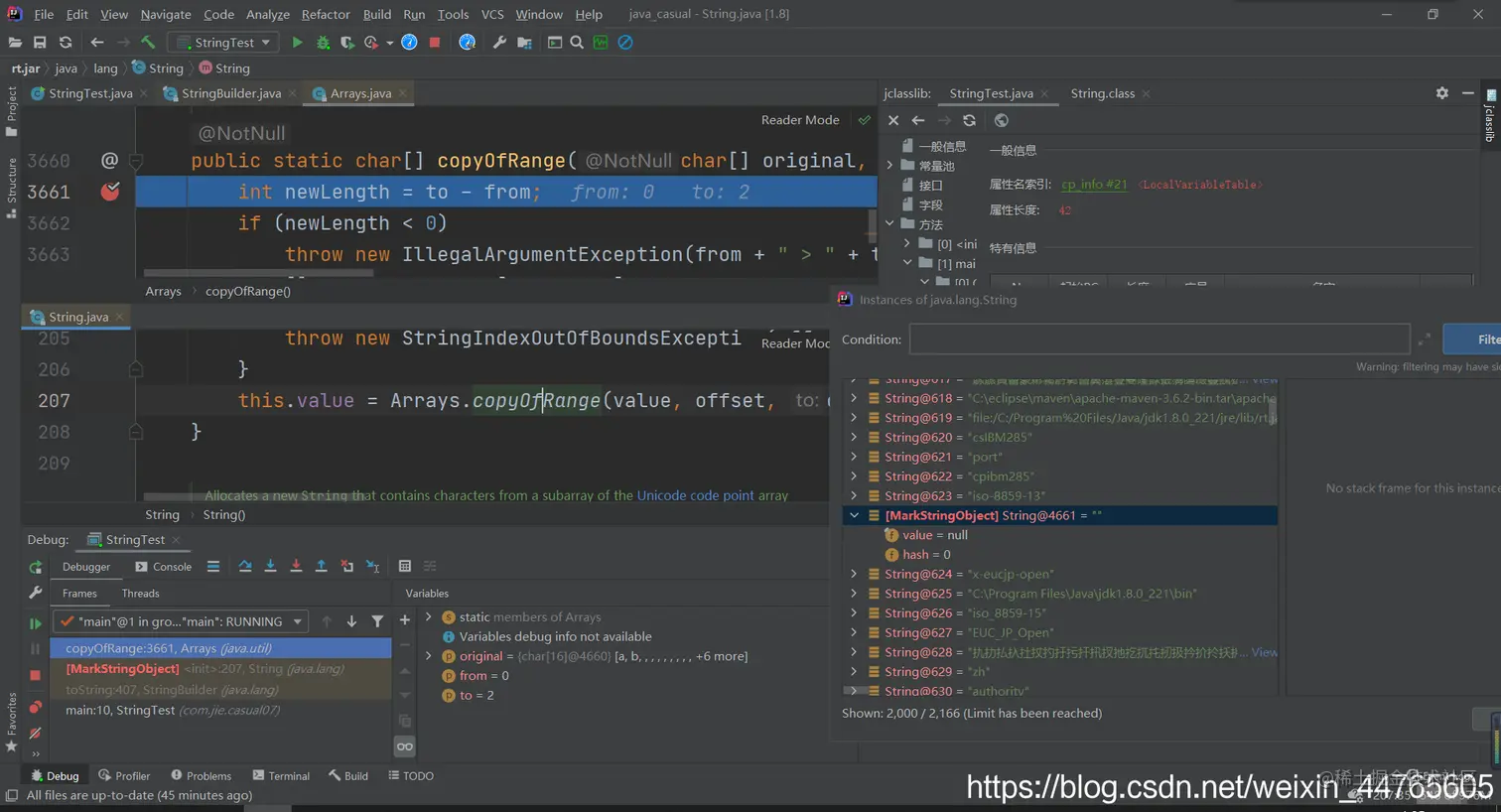Open the Refactor menu

click(326, 14)
